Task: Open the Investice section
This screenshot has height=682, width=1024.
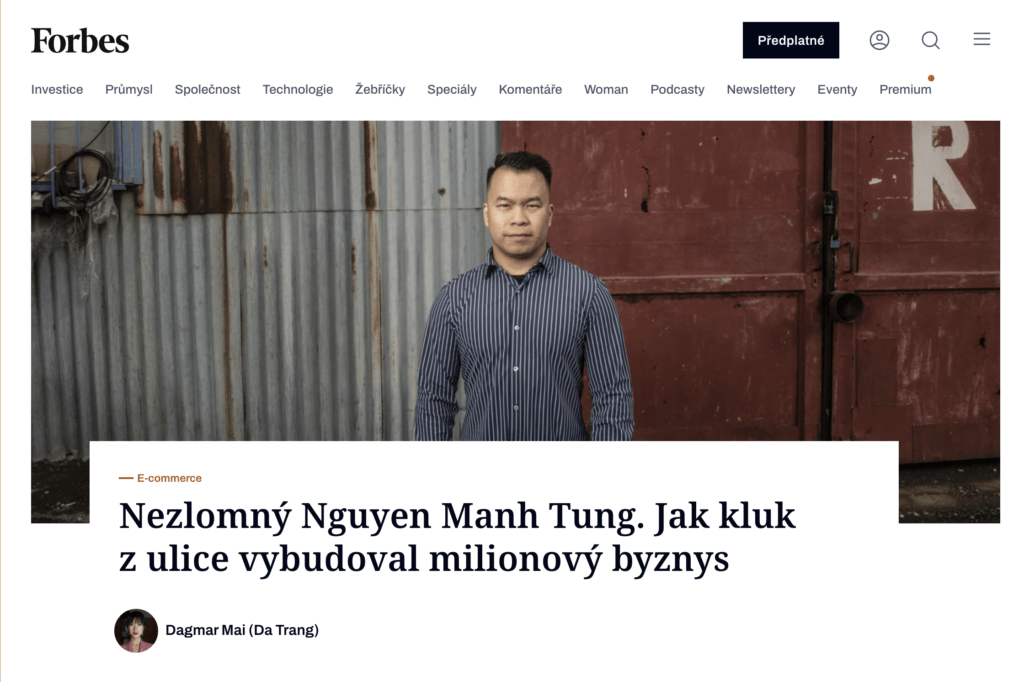Action: click(57, 89)
